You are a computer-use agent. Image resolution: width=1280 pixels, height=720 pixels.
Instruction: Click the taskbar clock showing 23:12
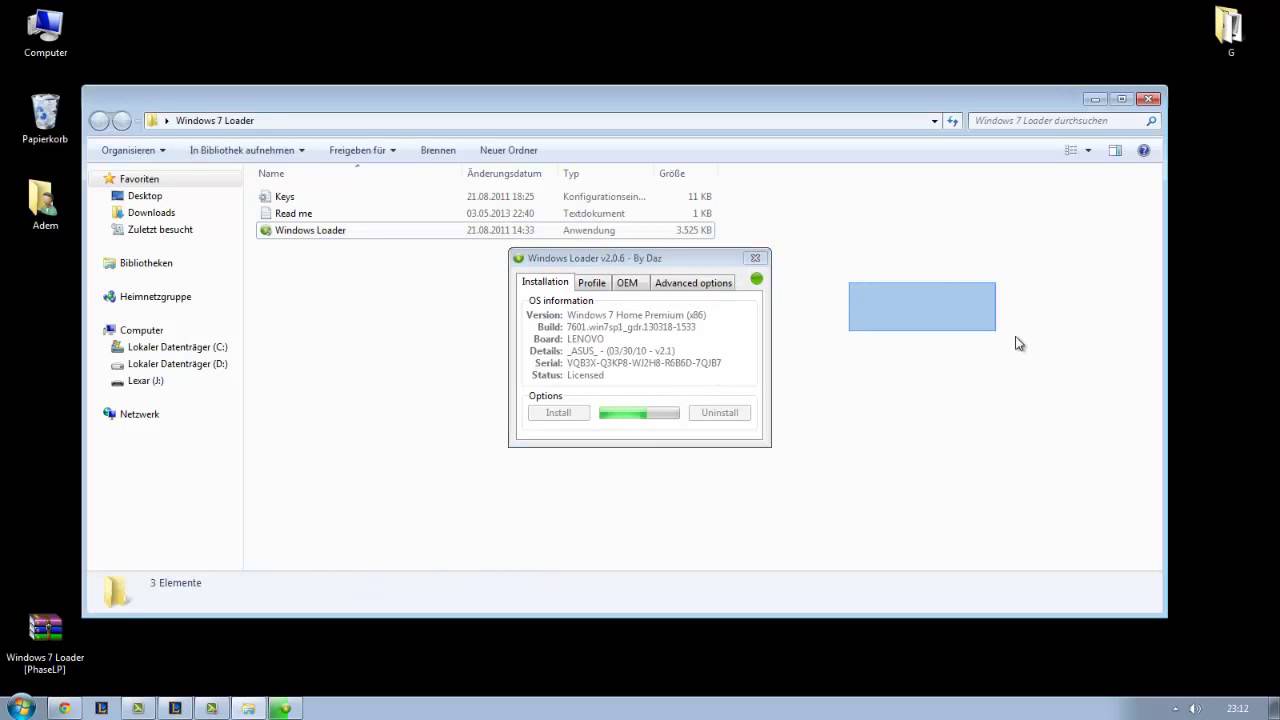[1237, 709]
